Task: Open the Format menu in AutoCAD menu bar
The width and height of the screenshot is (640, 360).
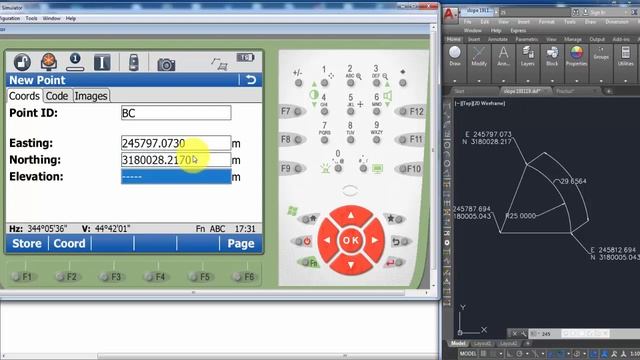Action: point(547,22)
